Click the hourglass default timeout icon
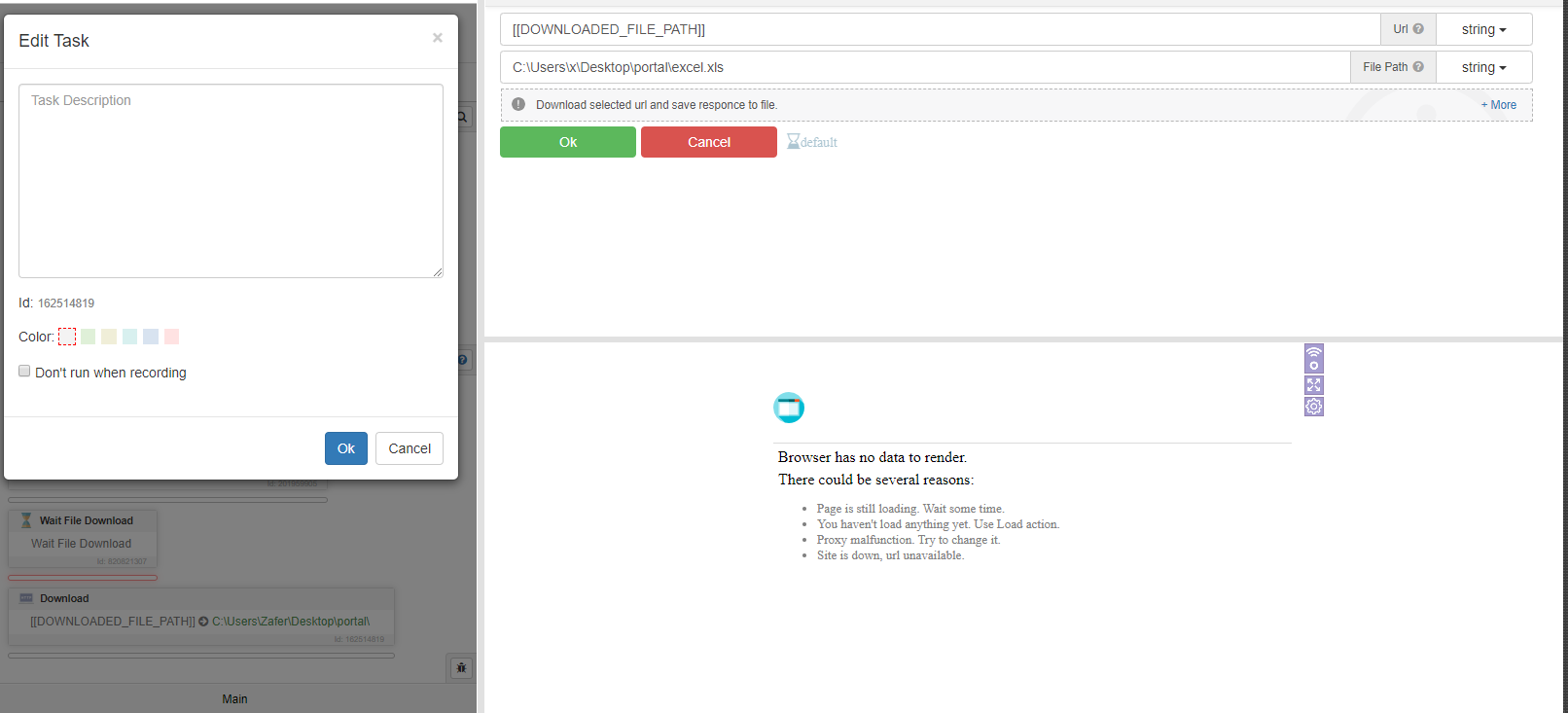Image resolution: width=1568 pixels, height=713 pixels. [x=794, y=142]
